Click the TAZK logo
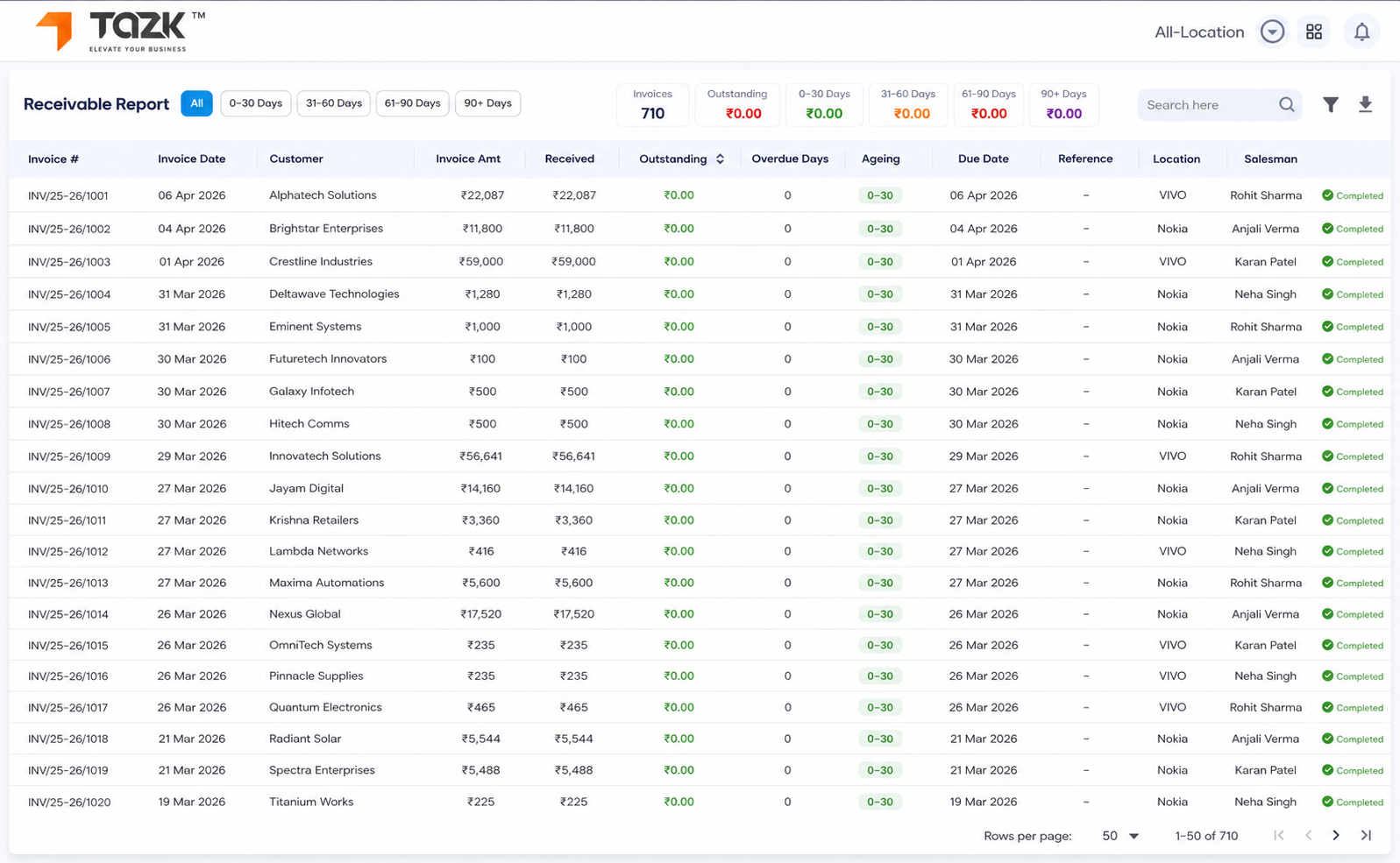This screenshot has height=863, width=1400. pos(120,32)
